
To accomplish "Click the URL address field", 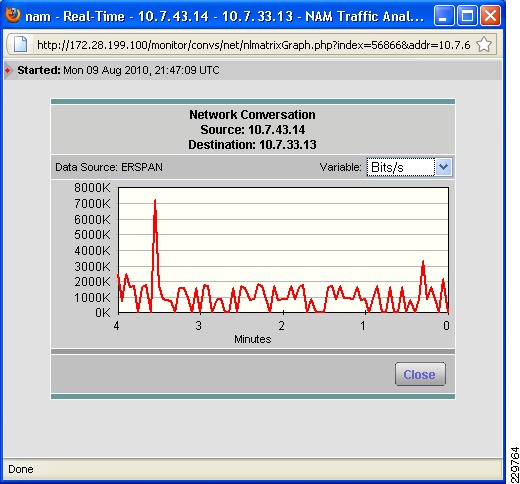I will click(x=253, y=45).
